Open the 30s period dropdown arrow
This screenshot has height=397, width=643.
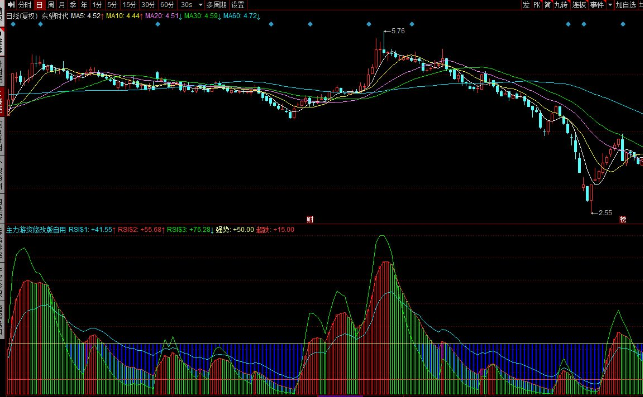201,5
